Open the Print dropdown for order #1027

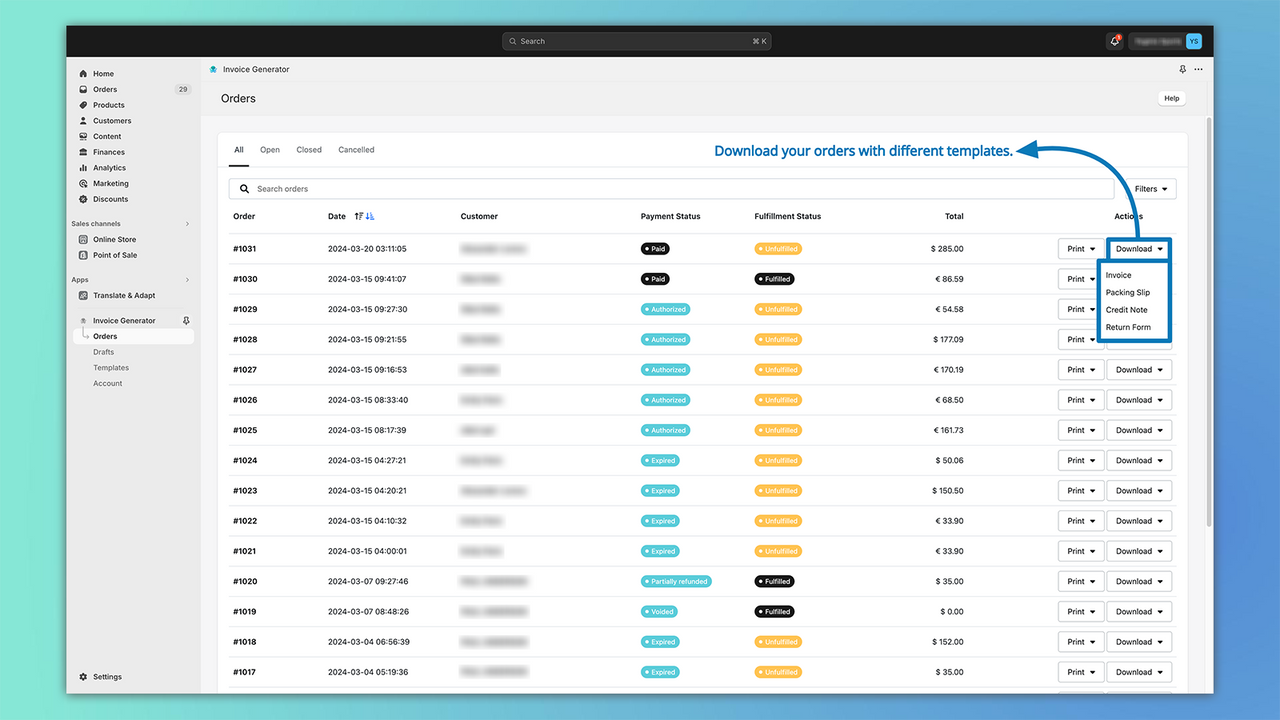1081,370
